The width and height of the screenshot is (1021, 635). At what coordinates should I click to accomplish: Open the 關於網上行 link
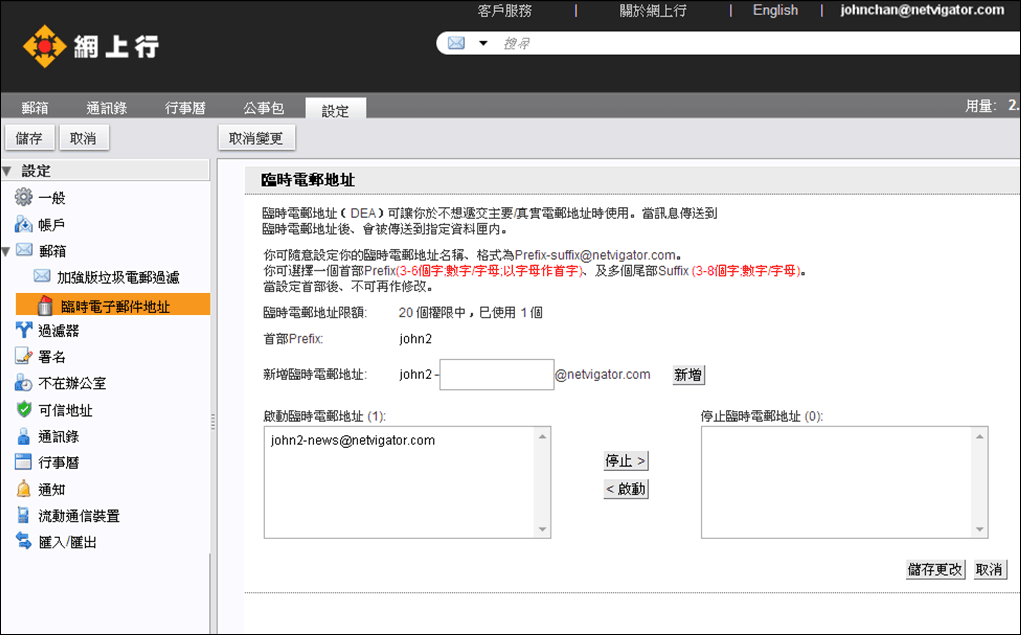[x=652, y=10]
